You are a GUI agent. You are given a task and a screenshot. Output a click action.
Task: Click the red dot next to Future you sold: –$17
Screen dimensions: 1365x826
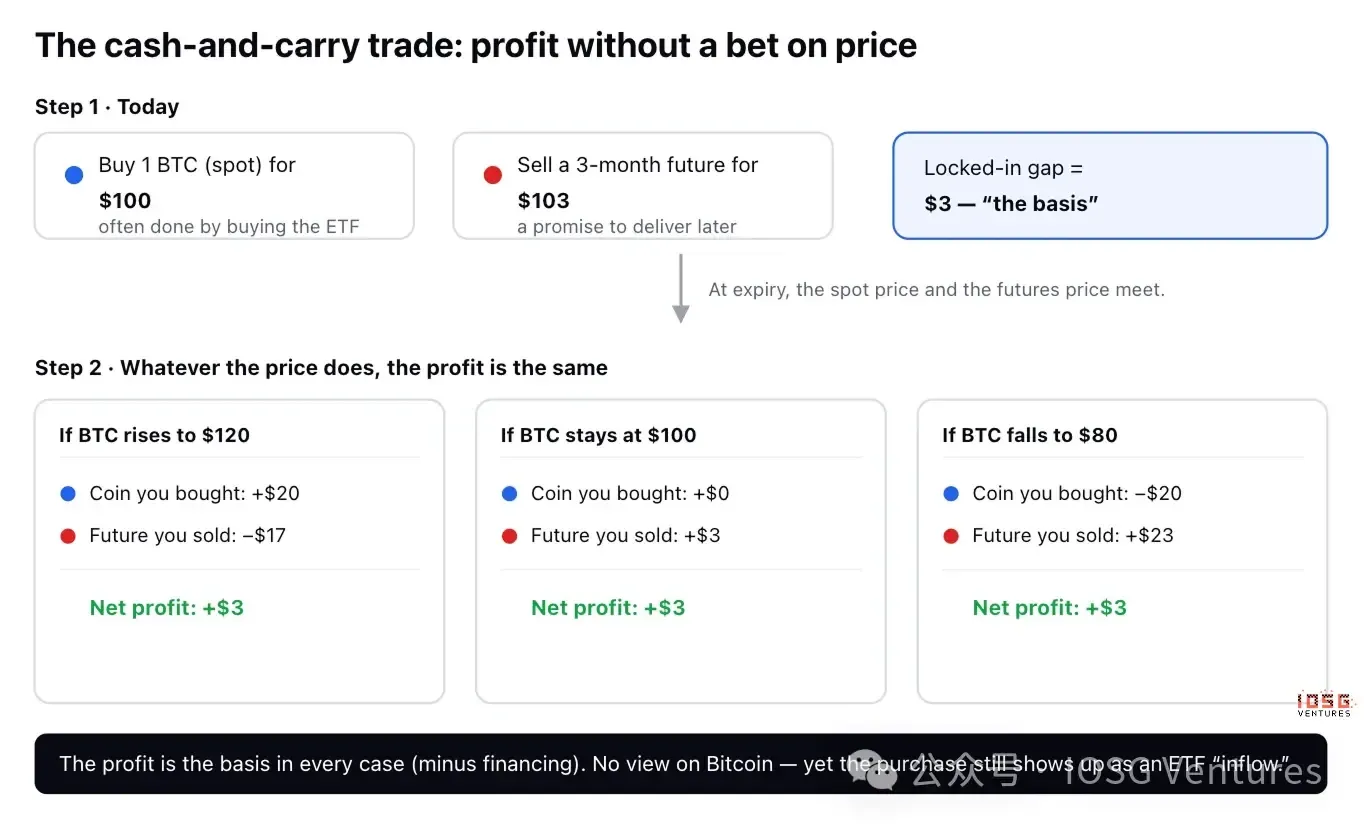pos(68,536)
